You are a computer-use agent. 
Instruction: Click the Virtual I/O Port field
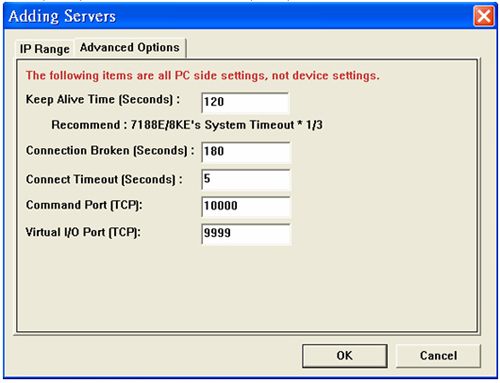246,234
